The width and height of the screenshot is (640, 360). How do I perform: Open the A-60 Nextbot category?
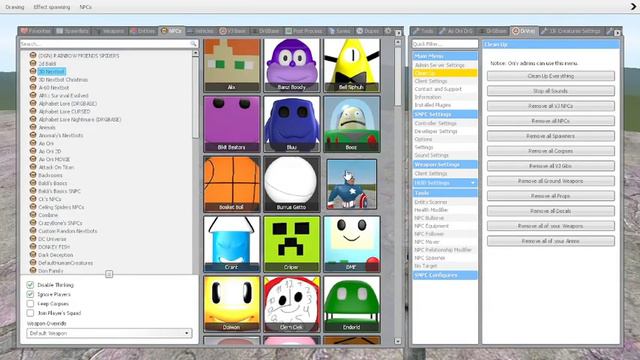(54, 87)
